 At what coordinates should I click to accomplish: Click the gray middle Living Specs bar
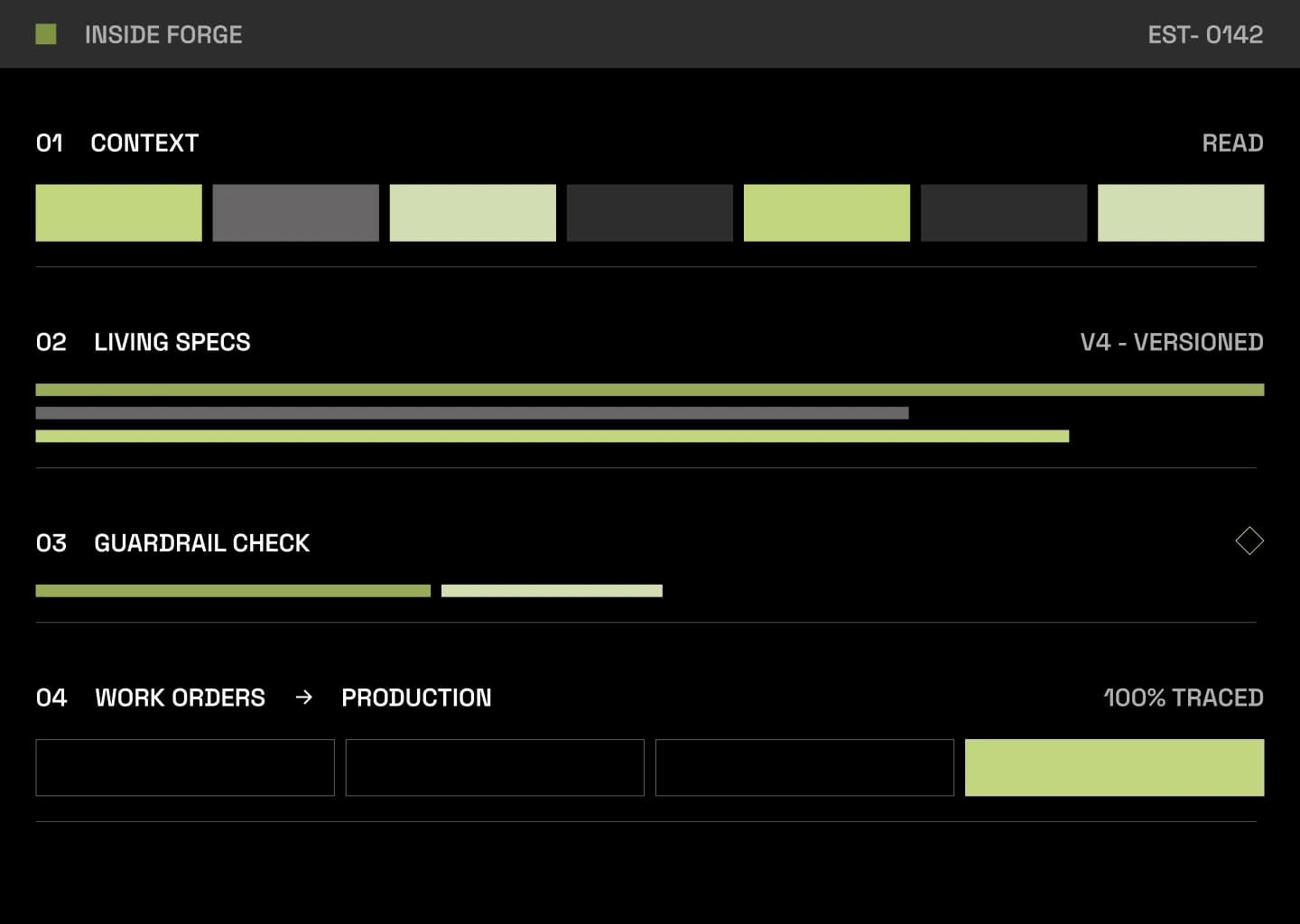[x=472, y=413]
